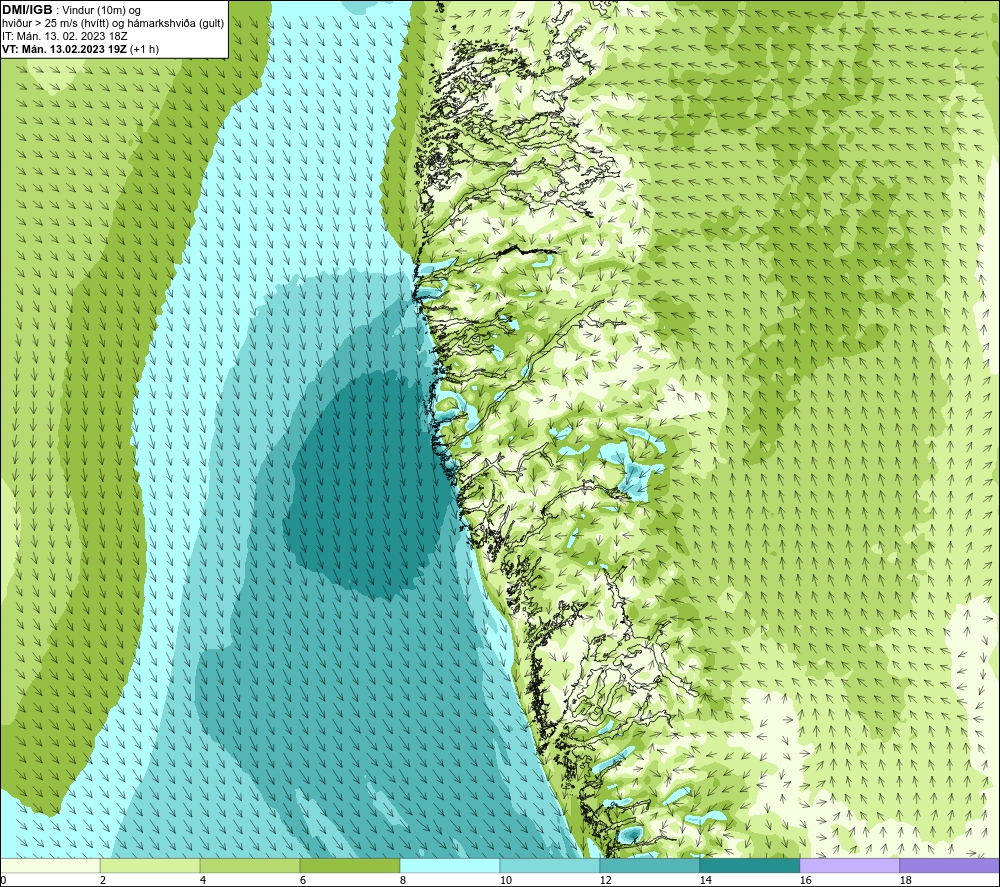Click the IT: Mán. 13. 02. 2023 18Z line

pos(64,36)
